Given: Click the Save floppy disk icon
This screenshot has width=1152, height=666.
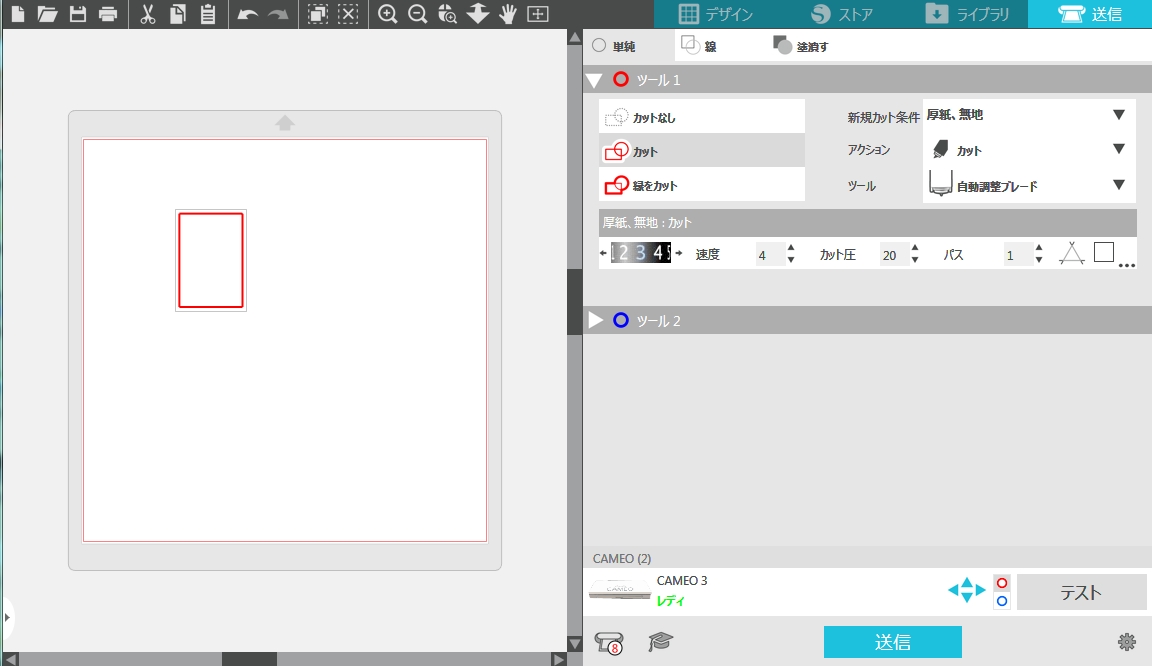Looking at the screenshot, I should coord(77,14).
